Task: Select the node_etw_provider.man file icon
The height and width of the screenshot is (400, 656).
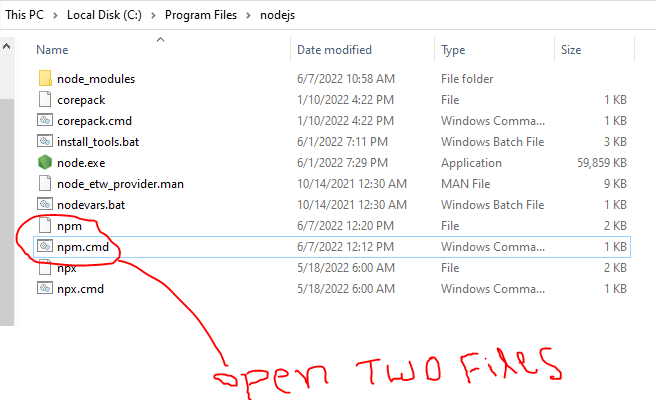Action: (45, 183)
